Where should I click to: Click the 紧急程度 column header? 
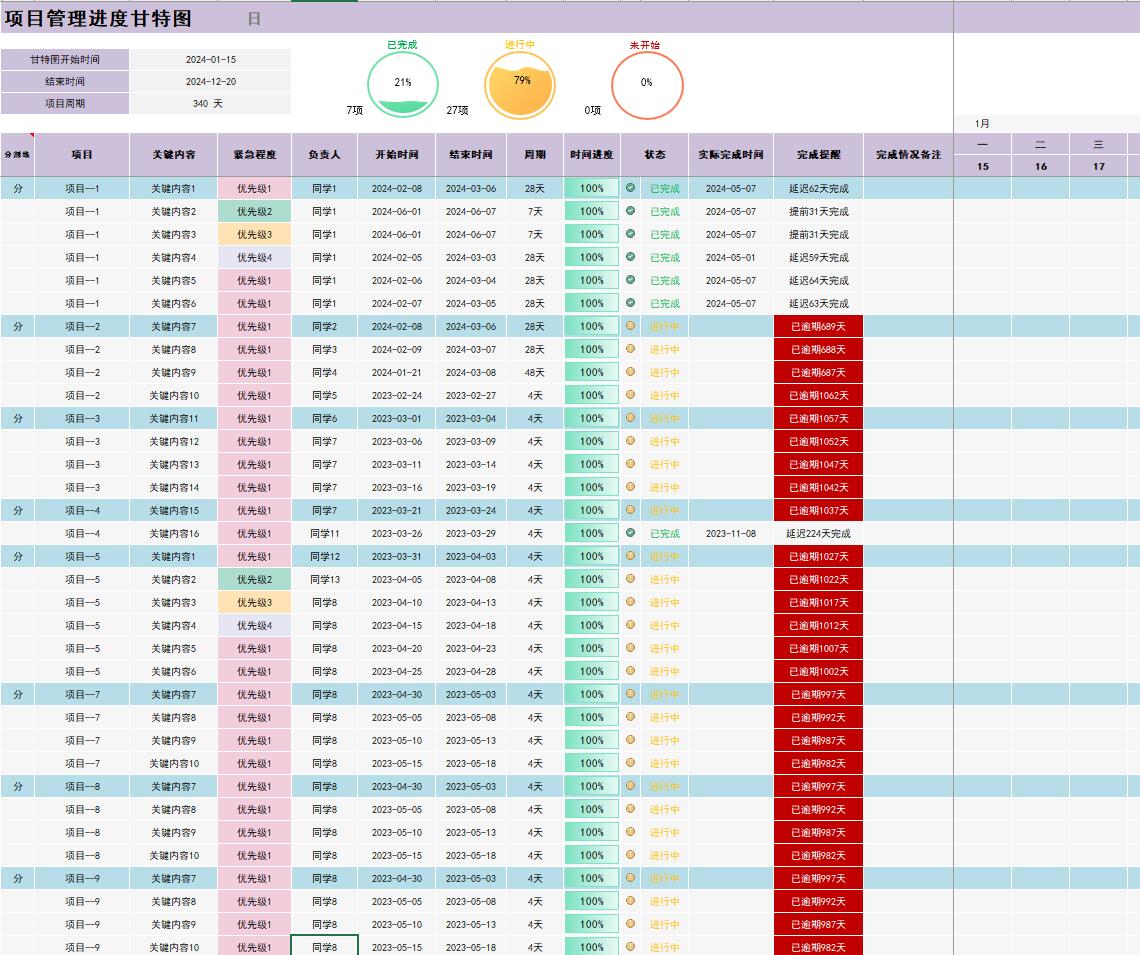(254, 155)
